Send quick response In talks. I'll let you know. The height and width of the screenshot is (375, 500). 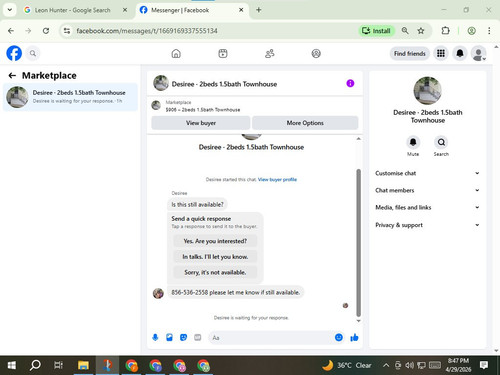click(x=215, y=257)
